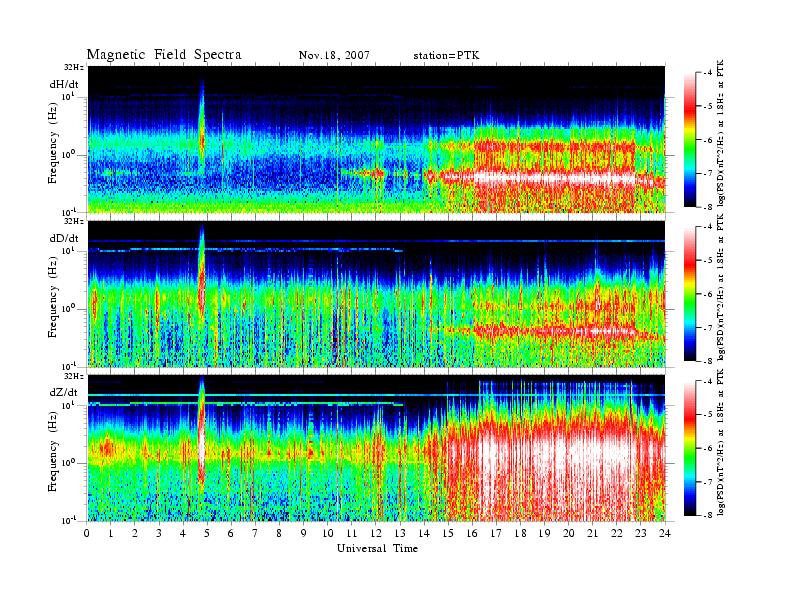Viewport: 792px width, 612px height.
Task: Click the "21" hour tick on the time axis
Action: [592, 533]
